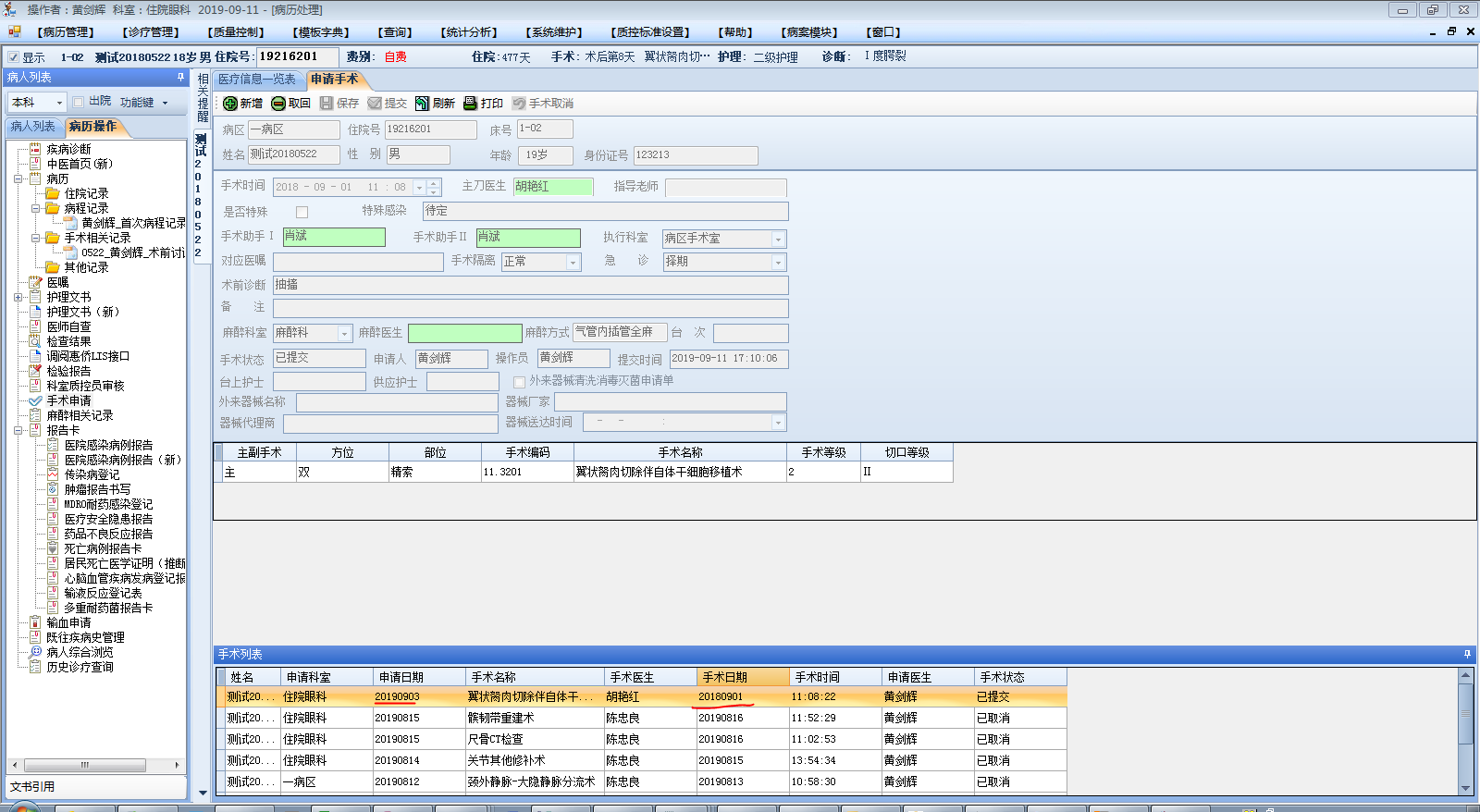Click the 主刀医生 input field
The width and height of the screenshot is (1480, 812).
coord(553,187)
